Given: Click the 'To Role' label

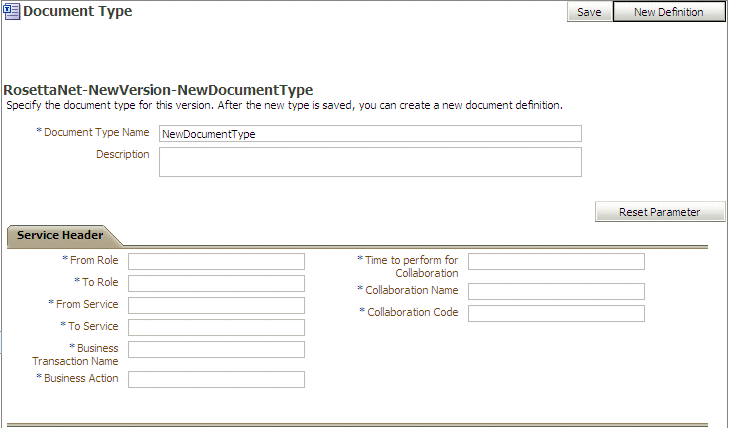Looking at the screenshot, I should [x=100, y=282].
